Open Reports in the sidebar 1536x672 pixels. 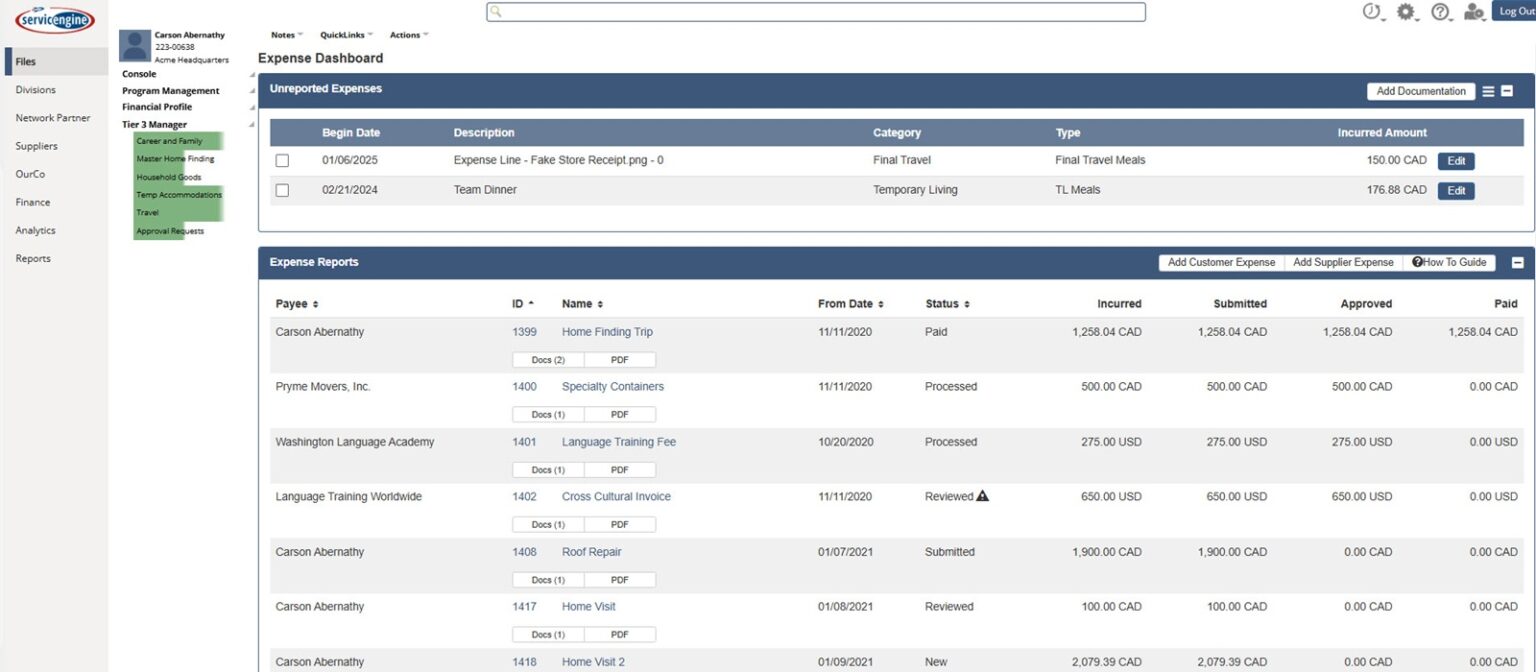click(x=33, y=258)
